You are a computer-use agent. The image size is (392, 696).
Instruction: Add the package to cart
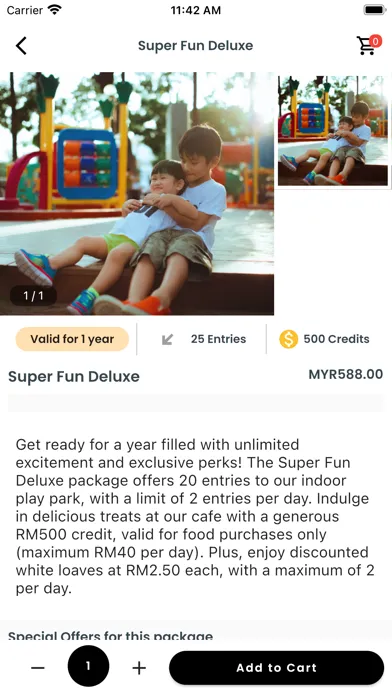(276, 668)
